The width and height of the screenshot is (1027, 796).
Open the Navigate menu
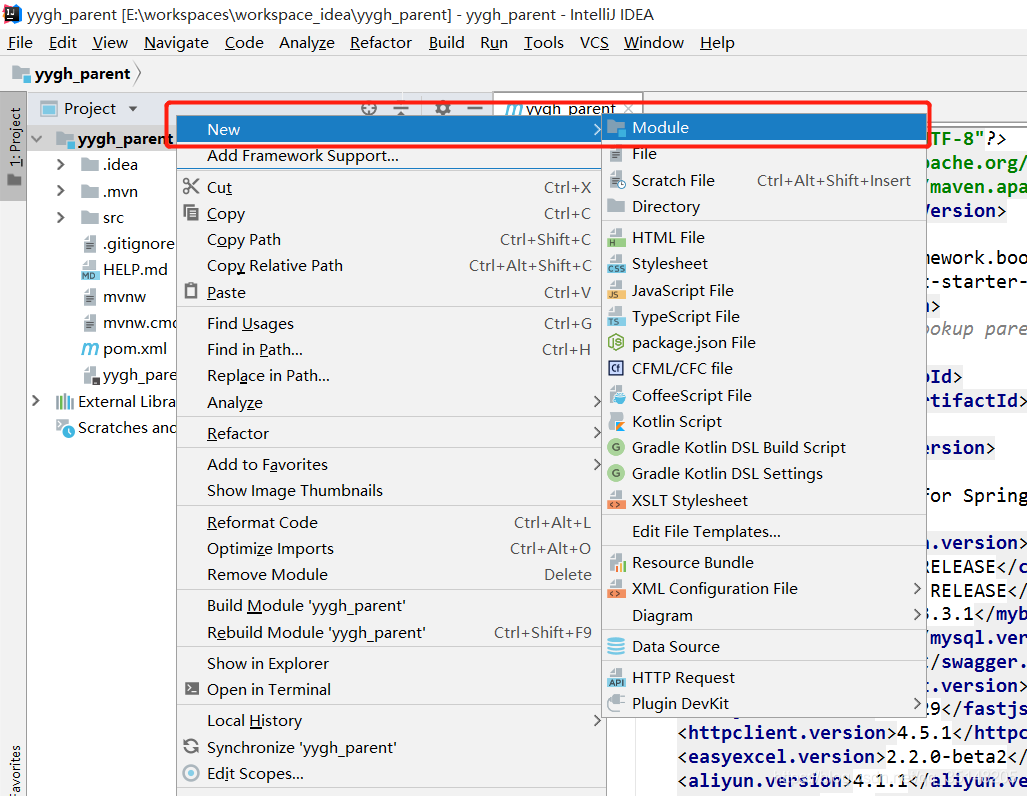point(176,43)
